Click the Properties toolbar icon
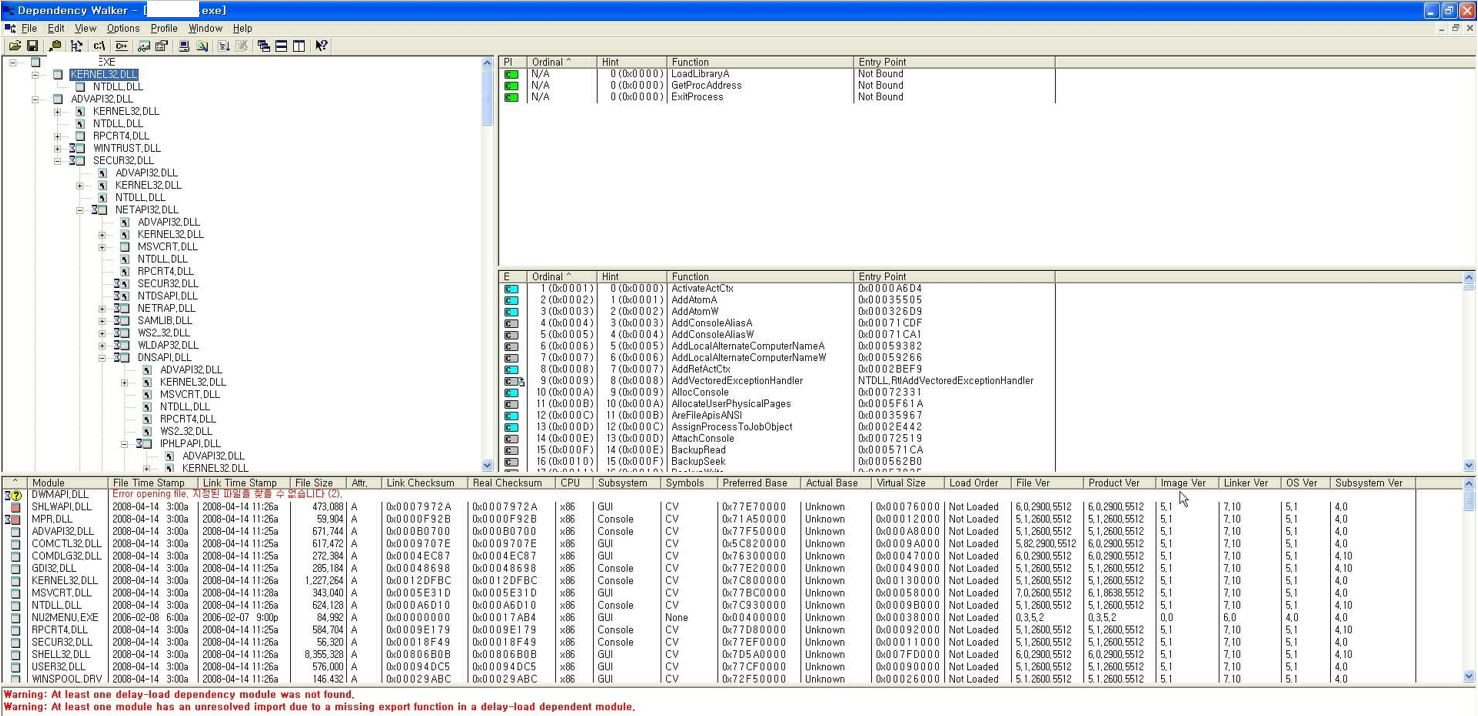1478x716 pixels. (x=161, y=46)
